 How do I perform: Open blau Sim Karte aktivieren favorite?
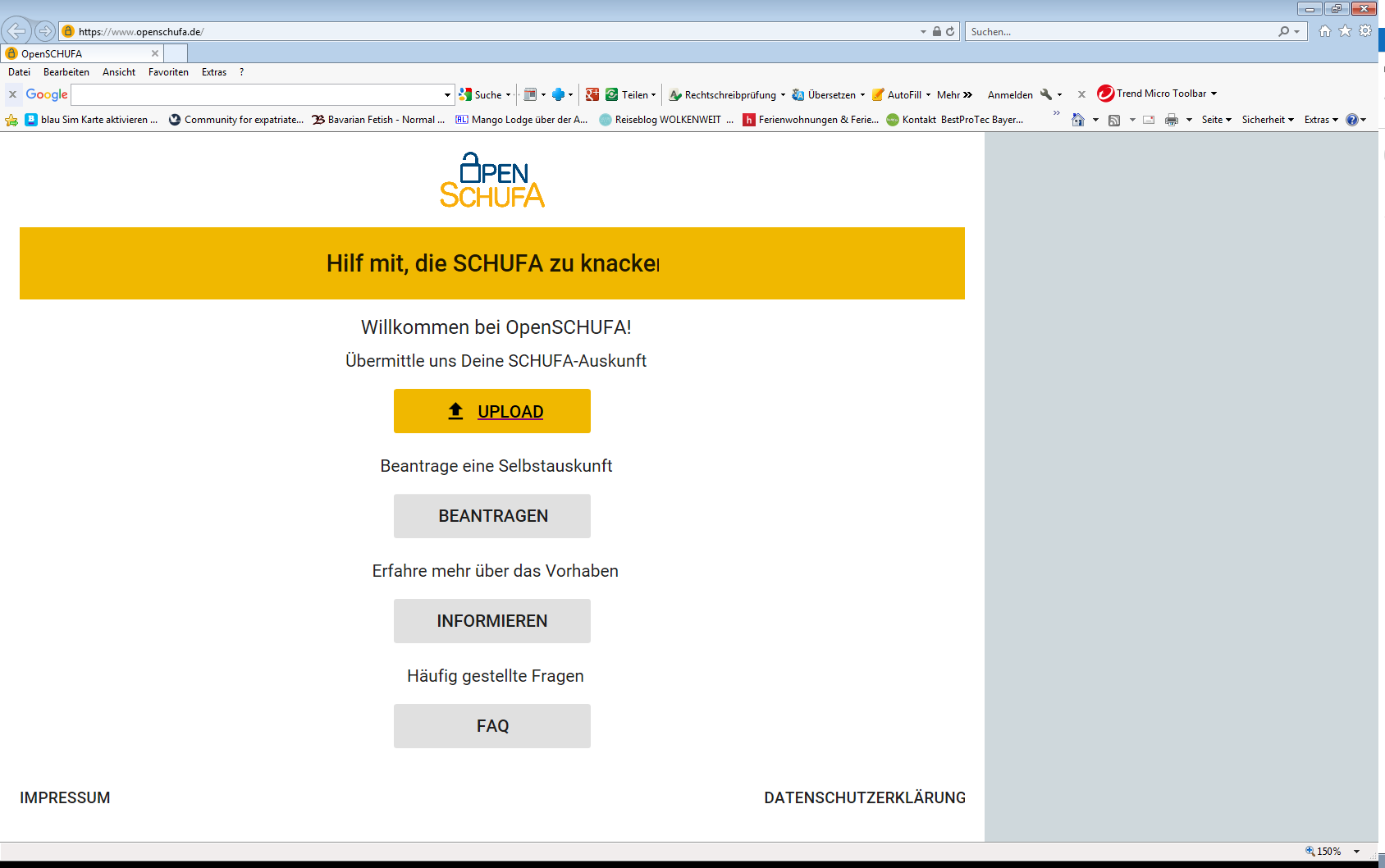91,120
